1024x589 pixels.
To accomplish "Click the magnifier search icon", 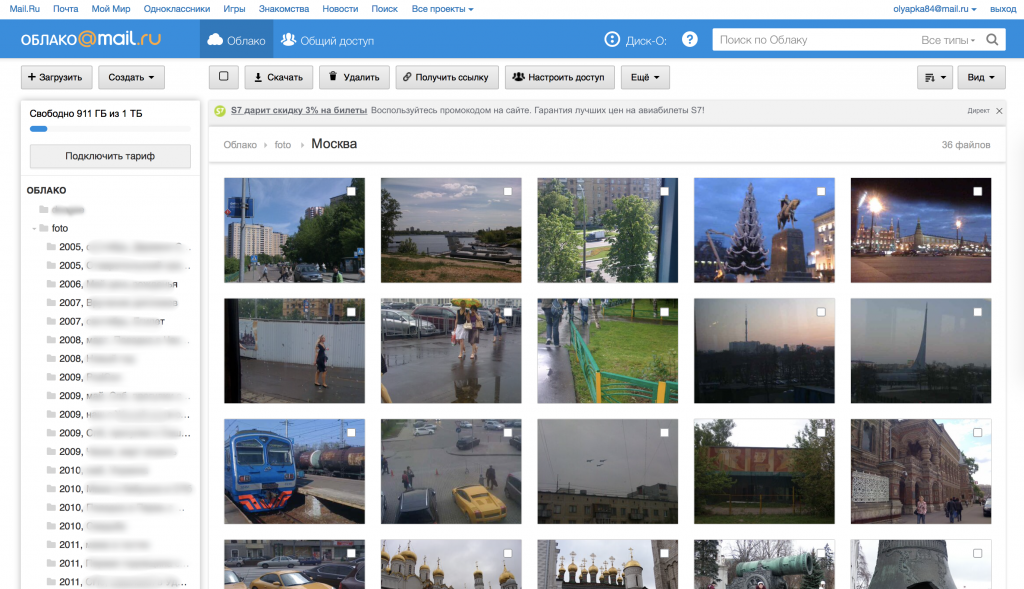I will [x=992, y=40].
